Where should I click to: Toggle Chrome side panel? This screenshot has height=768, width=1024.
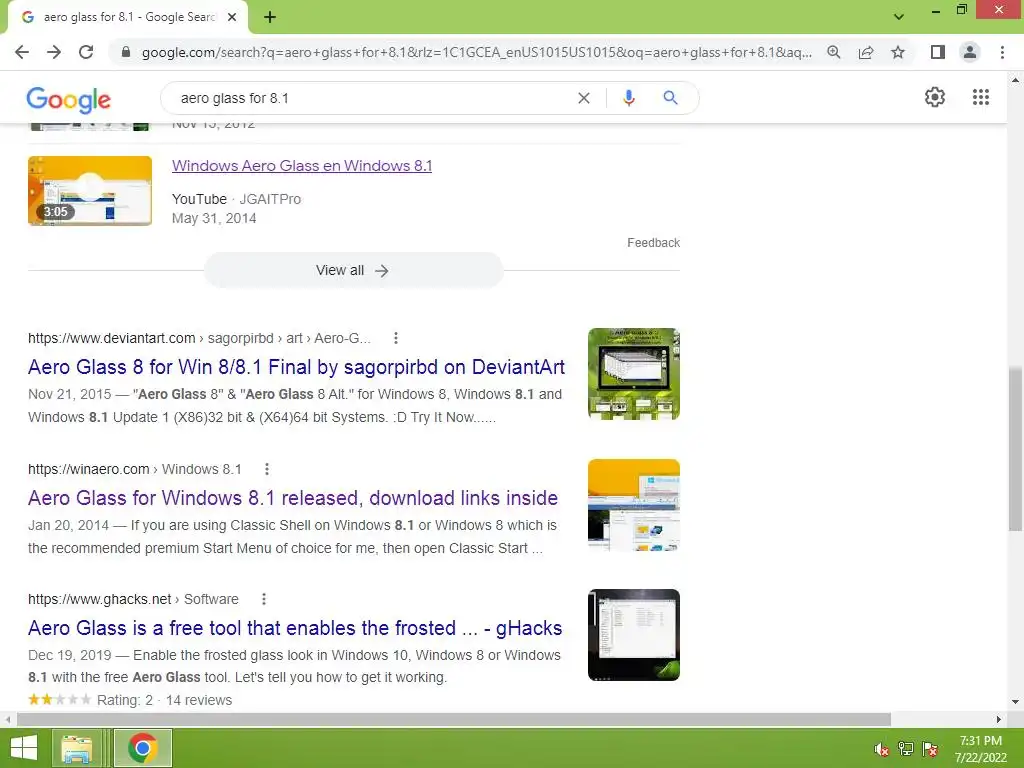point(938,52)
